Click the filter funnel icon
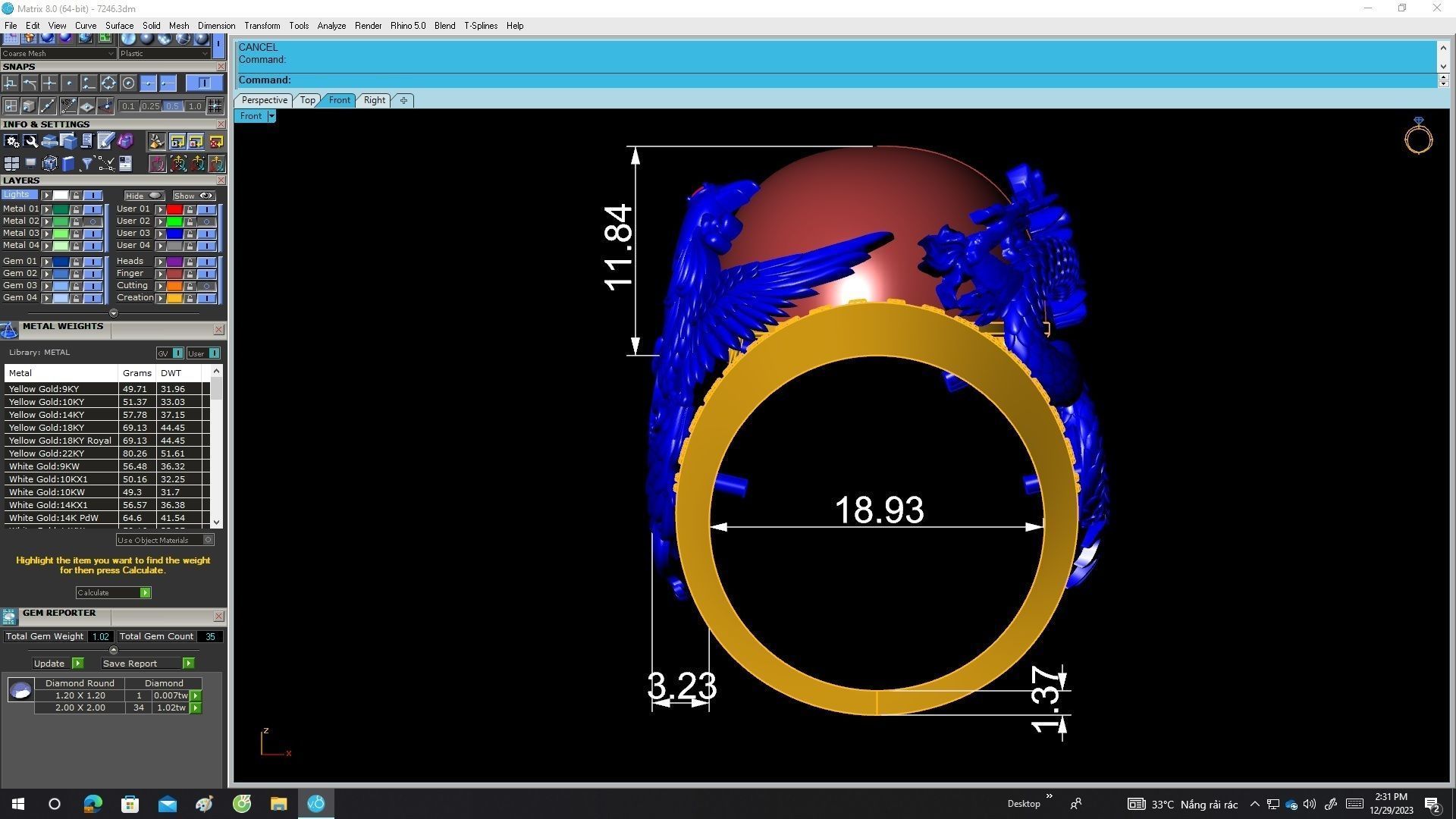The width and height of the screenshot is (1456, 819). 86,164
